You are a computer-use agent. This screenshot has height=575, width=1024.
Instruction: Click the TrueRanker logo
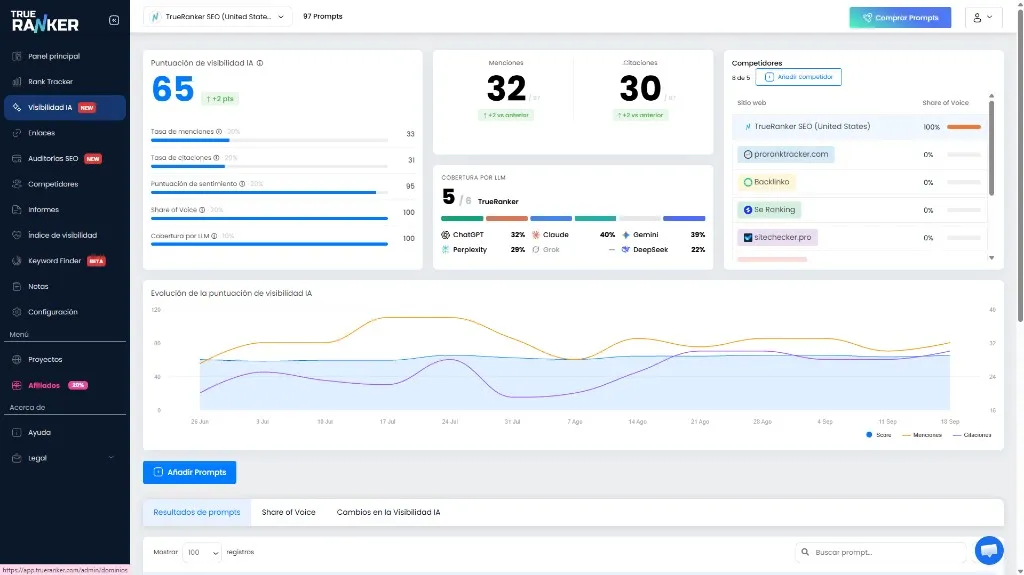pos(44,22)
